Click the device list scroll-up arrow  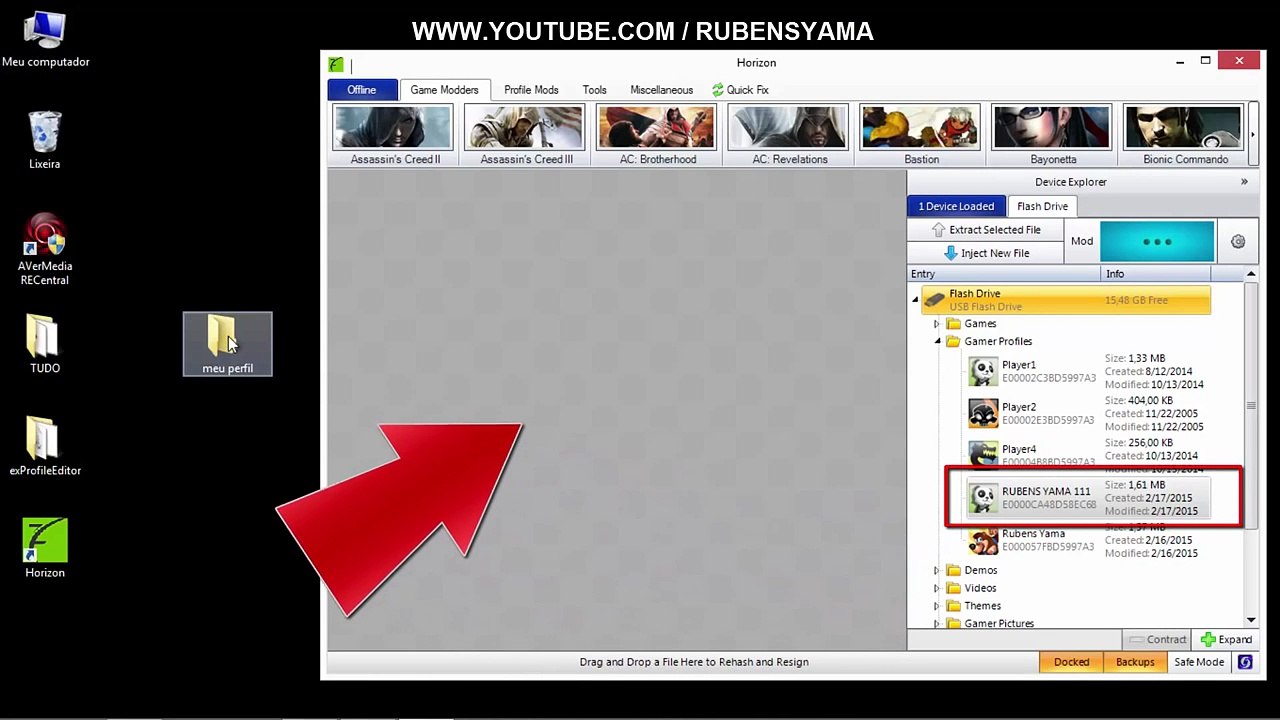pos(1251,274)
